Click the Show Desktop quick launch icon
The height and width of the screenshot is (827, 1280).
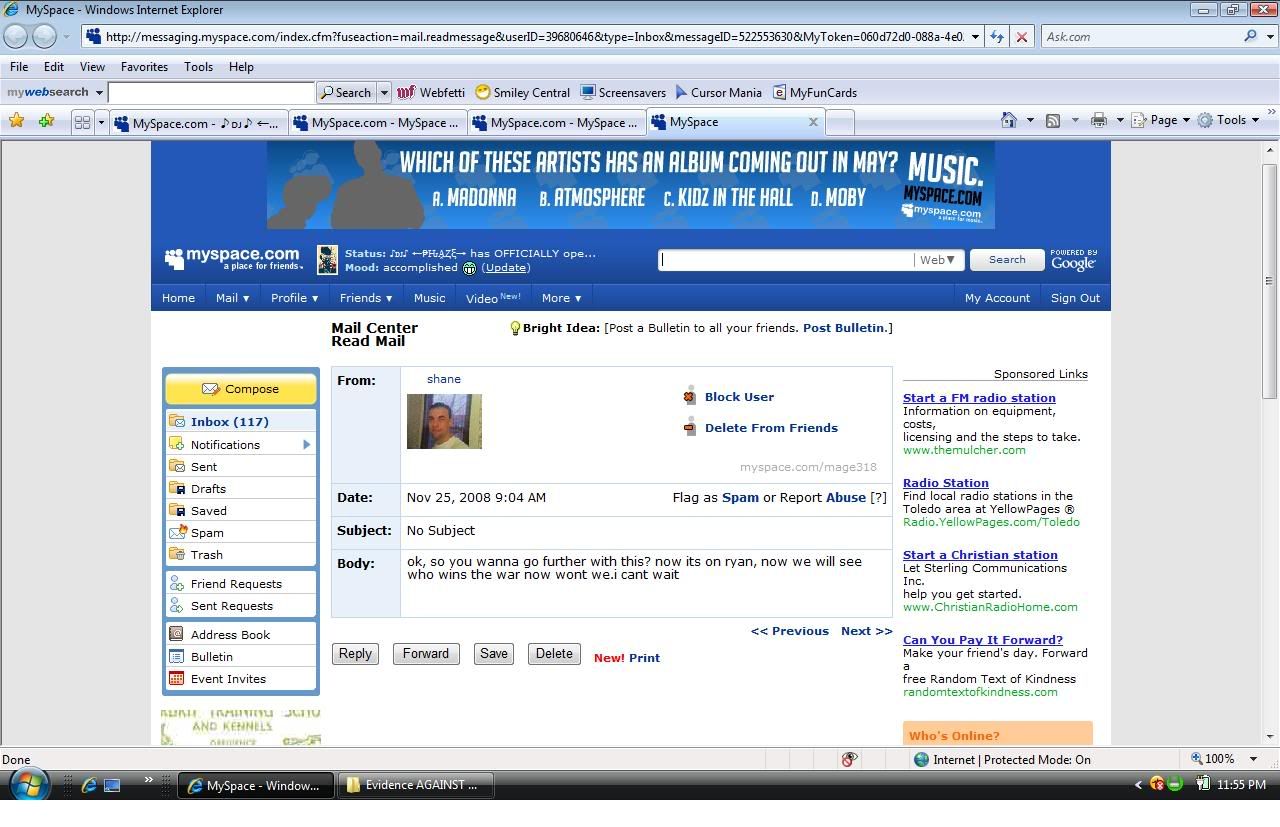click(x=112, y=785)
